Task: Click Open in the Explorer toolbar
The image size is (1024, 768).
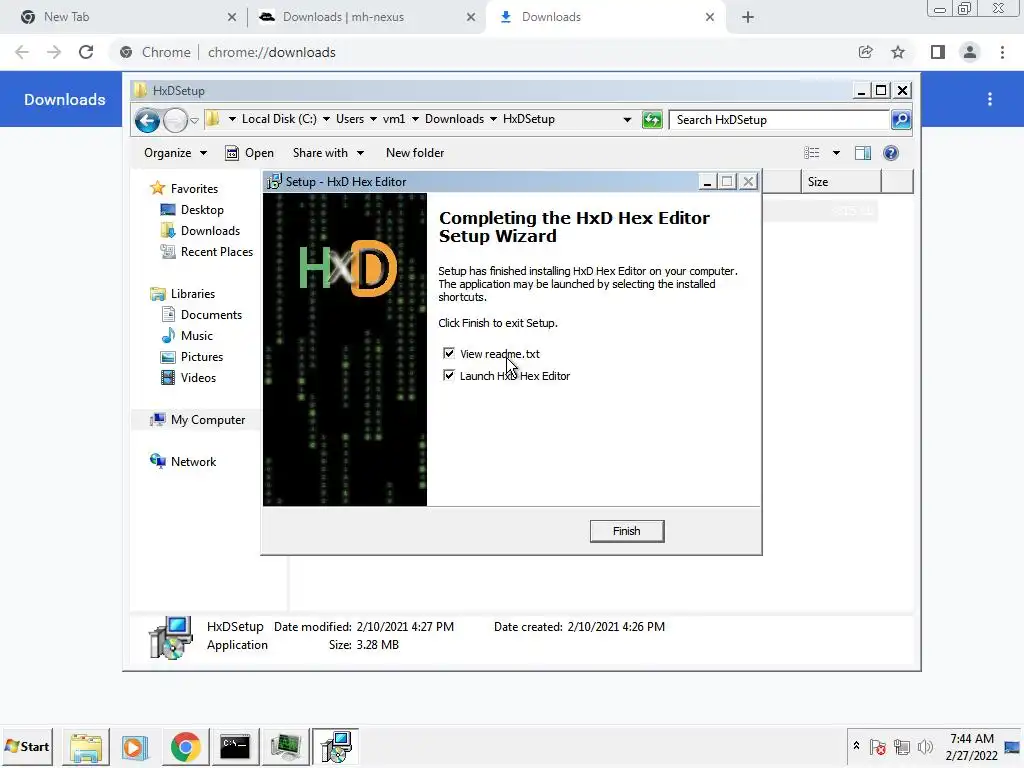Action: [x=249, y=153]
